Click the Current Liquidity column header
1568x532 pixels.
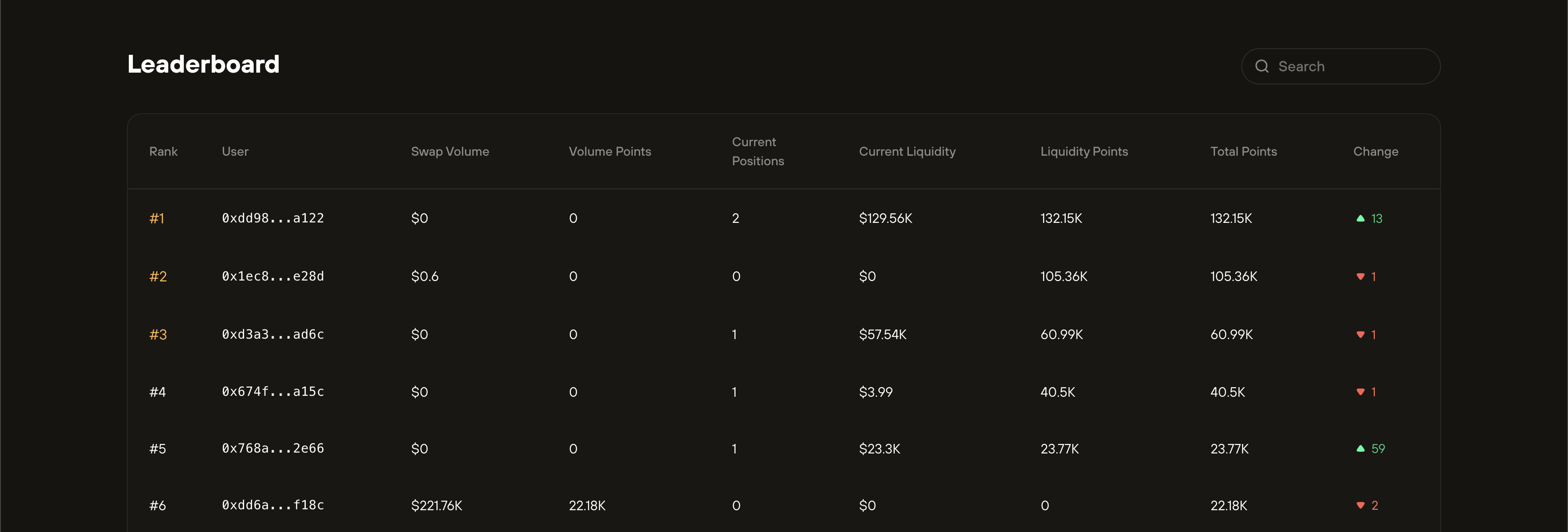(907, 152)
